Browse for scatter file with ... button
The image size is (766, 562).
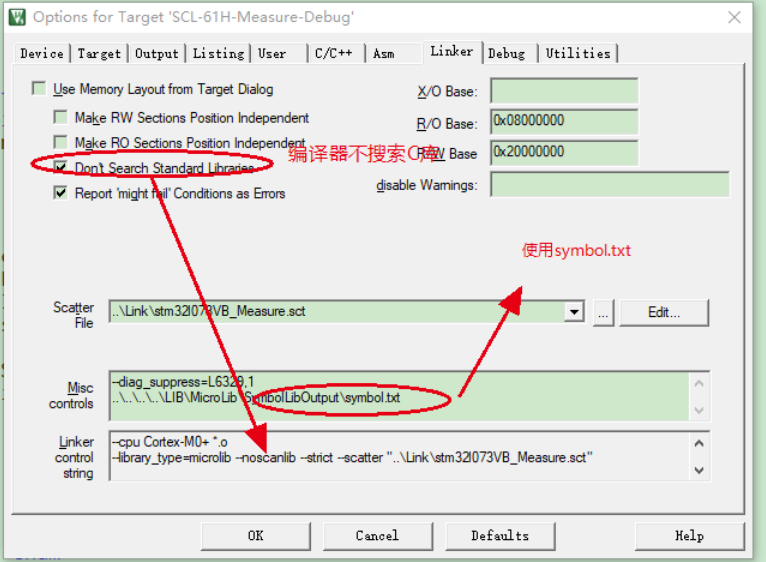pos(603,313)
